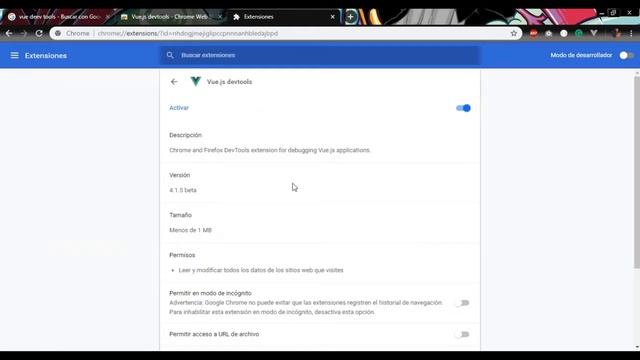The height and width of the screenshot is (360, 640).
Task: Go back with browser back arrow
Action: click(9, 33)
